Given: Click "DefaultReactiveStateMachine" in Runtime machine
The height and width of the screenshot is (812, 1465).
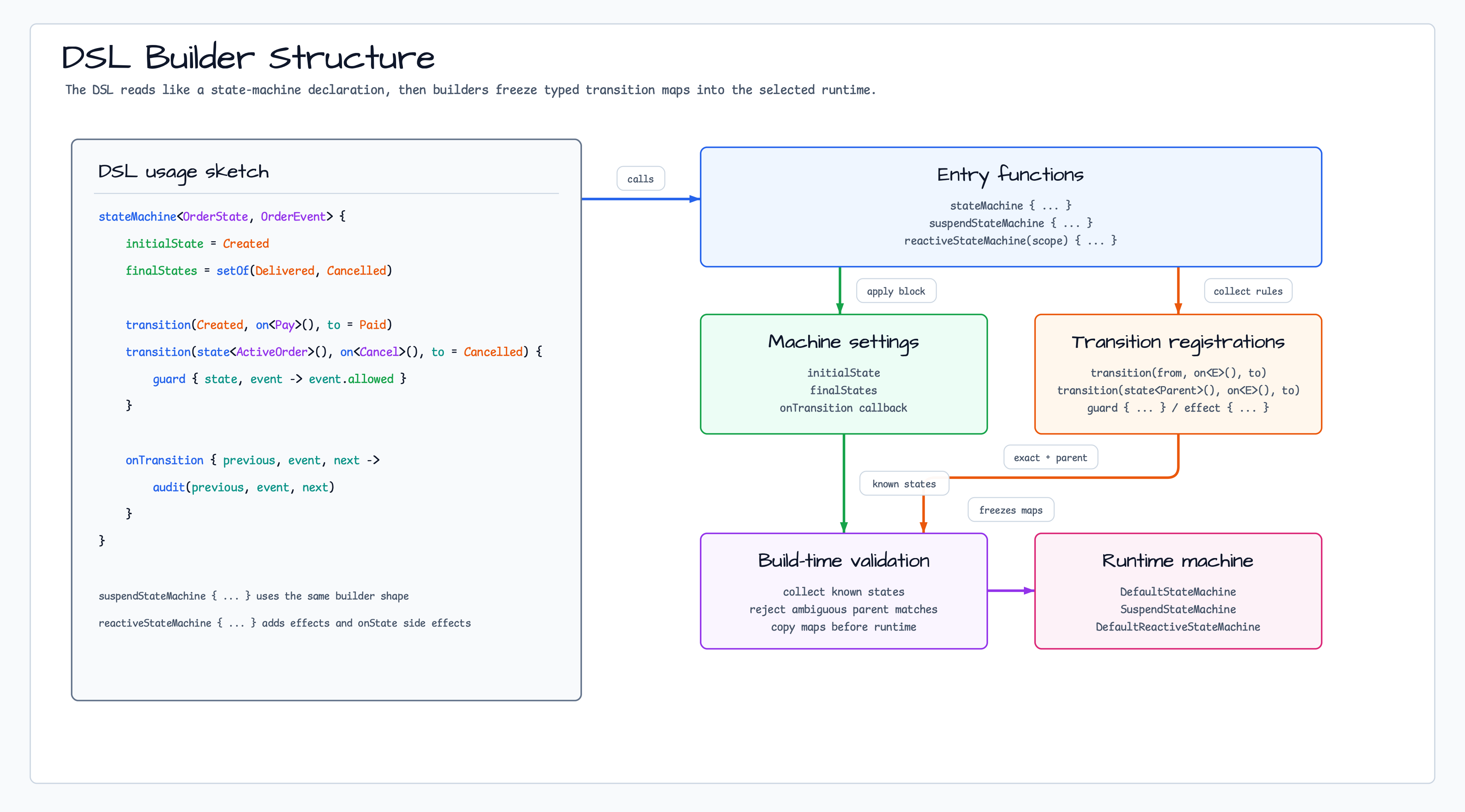Looking at the screenshot, I should coord(1178,627).
